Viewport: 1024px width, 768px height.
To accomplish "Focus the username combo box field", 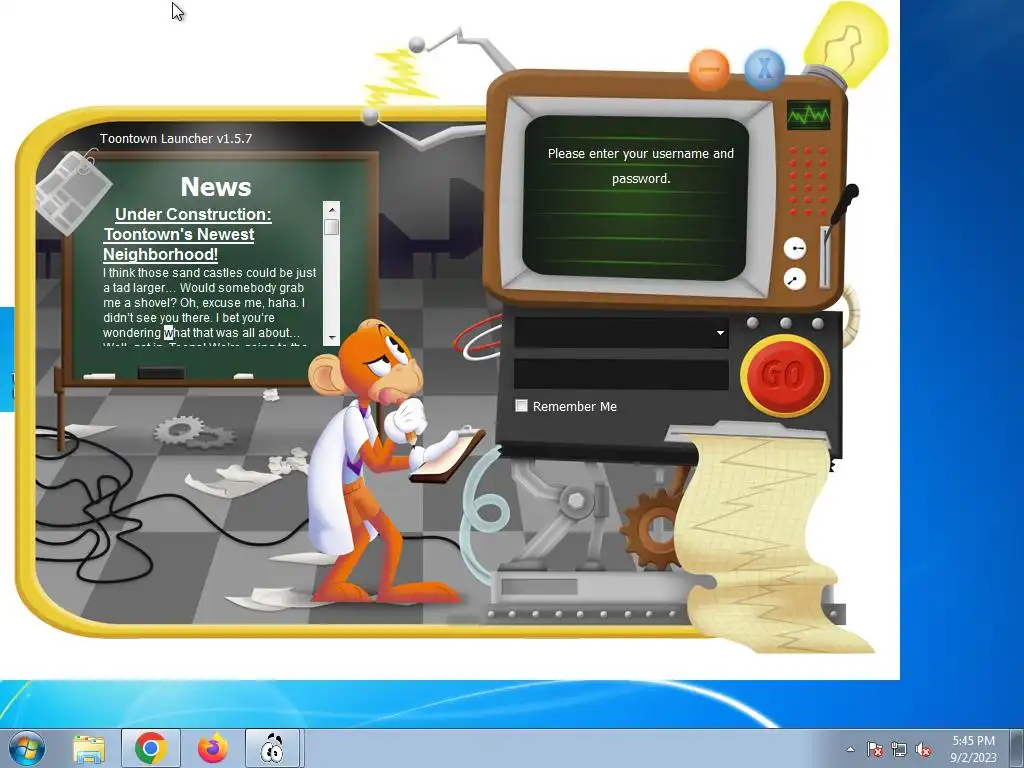I will (621, 332).
